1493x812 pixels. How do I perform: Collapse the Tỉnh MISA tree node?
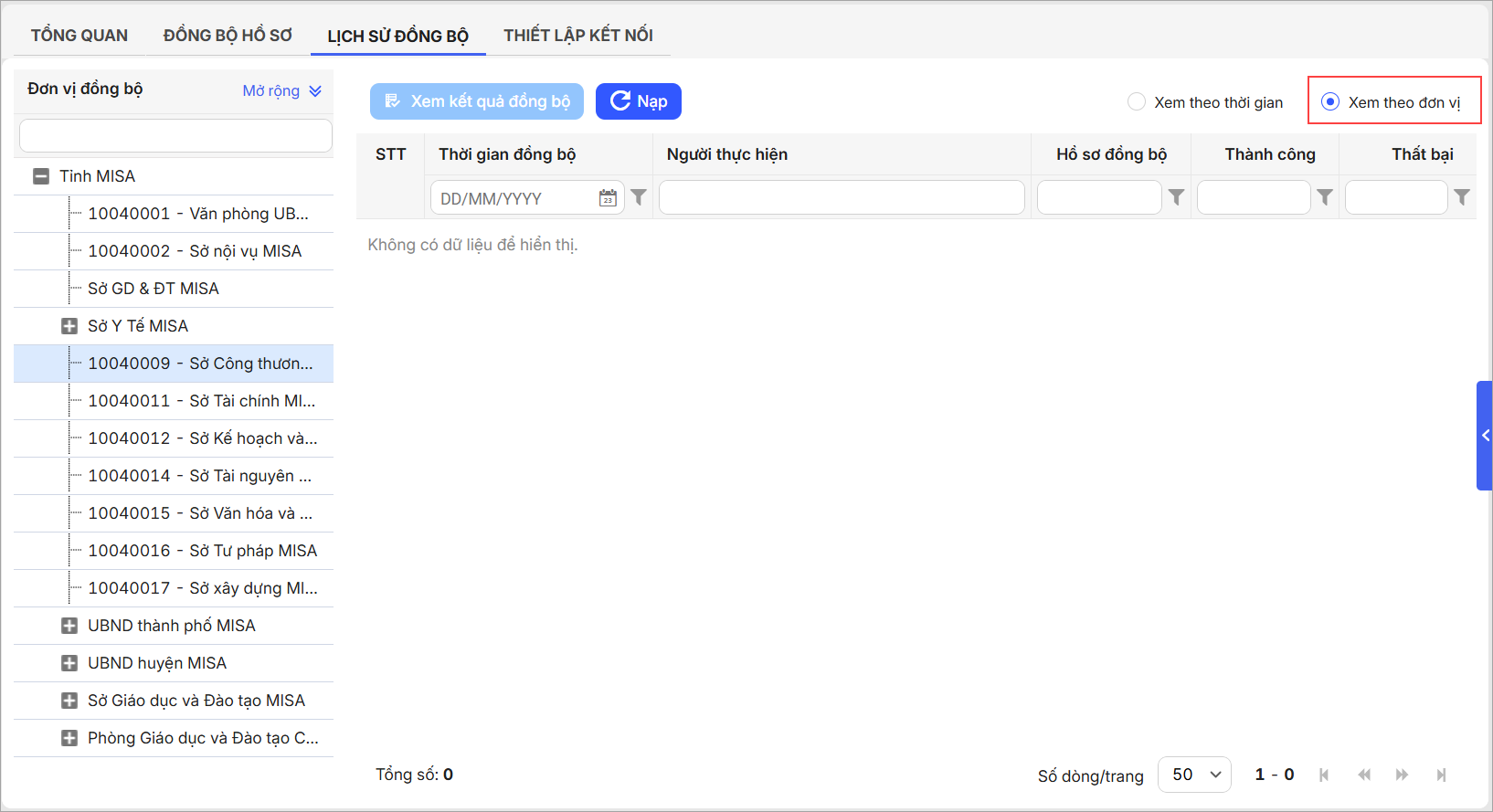41,176
